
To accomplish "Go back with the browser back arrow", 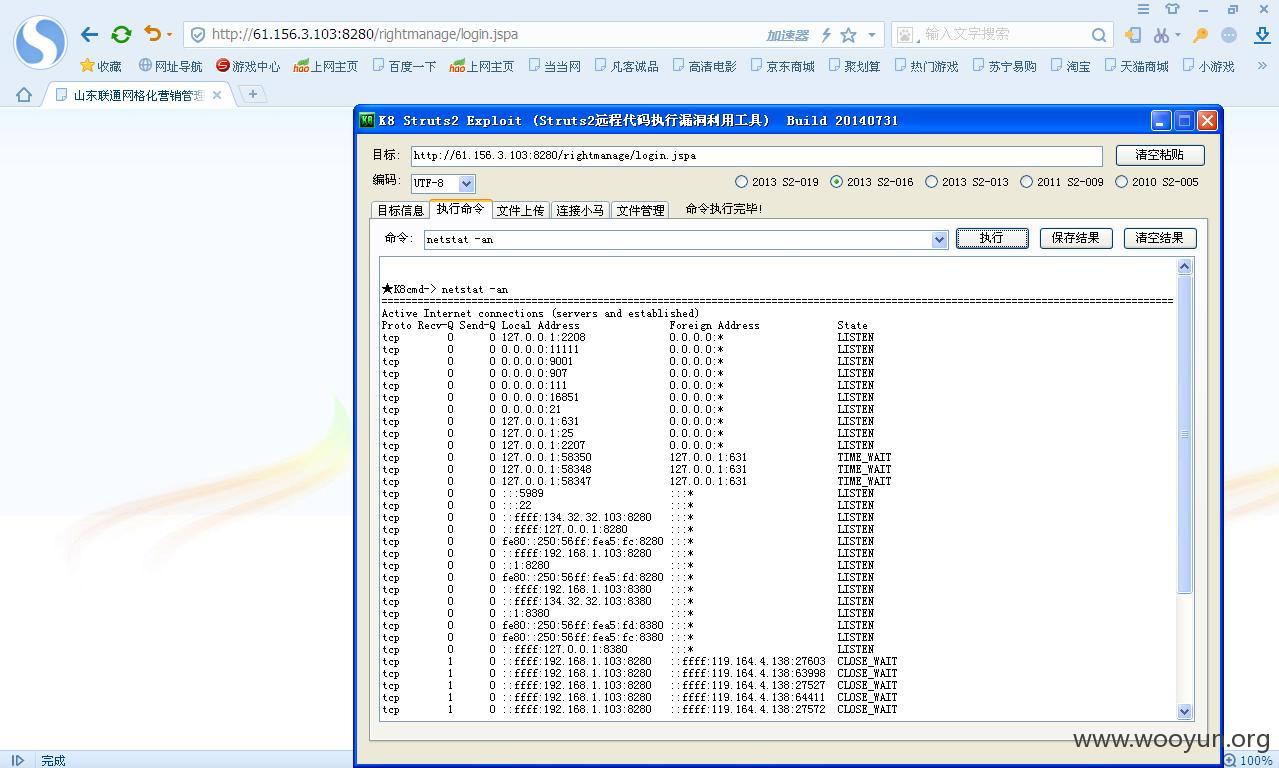I will pyautogui.click(x=89, y=34).
